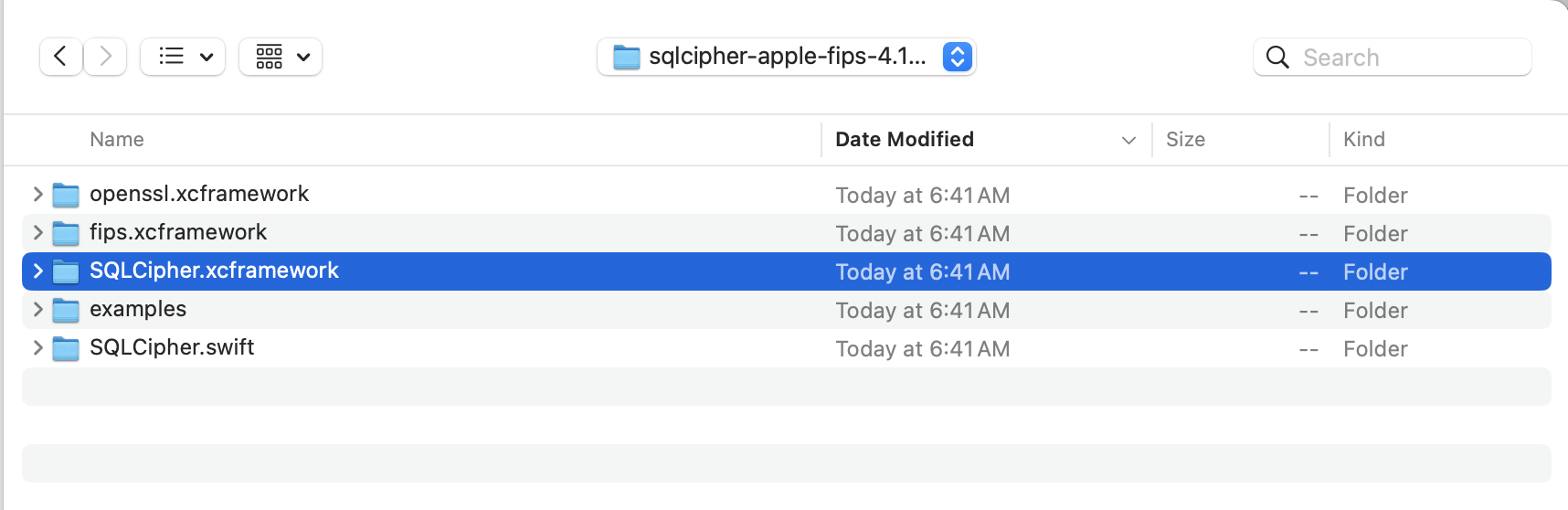This screenshot has width=1568, height=510.
Task: Click the Kind value of examples row
Action: coord(1375,311)
